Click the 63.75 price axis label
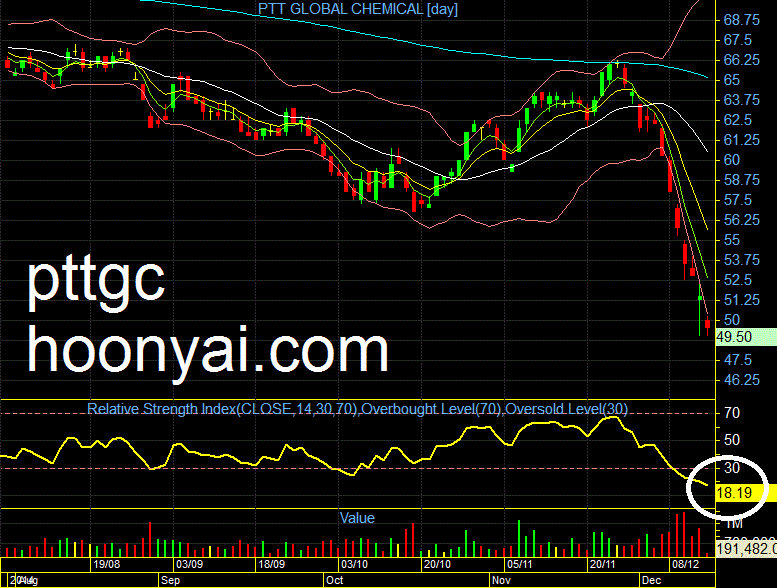Image resolution: width=777 pixels, height=588 pixels. [741, 100]
